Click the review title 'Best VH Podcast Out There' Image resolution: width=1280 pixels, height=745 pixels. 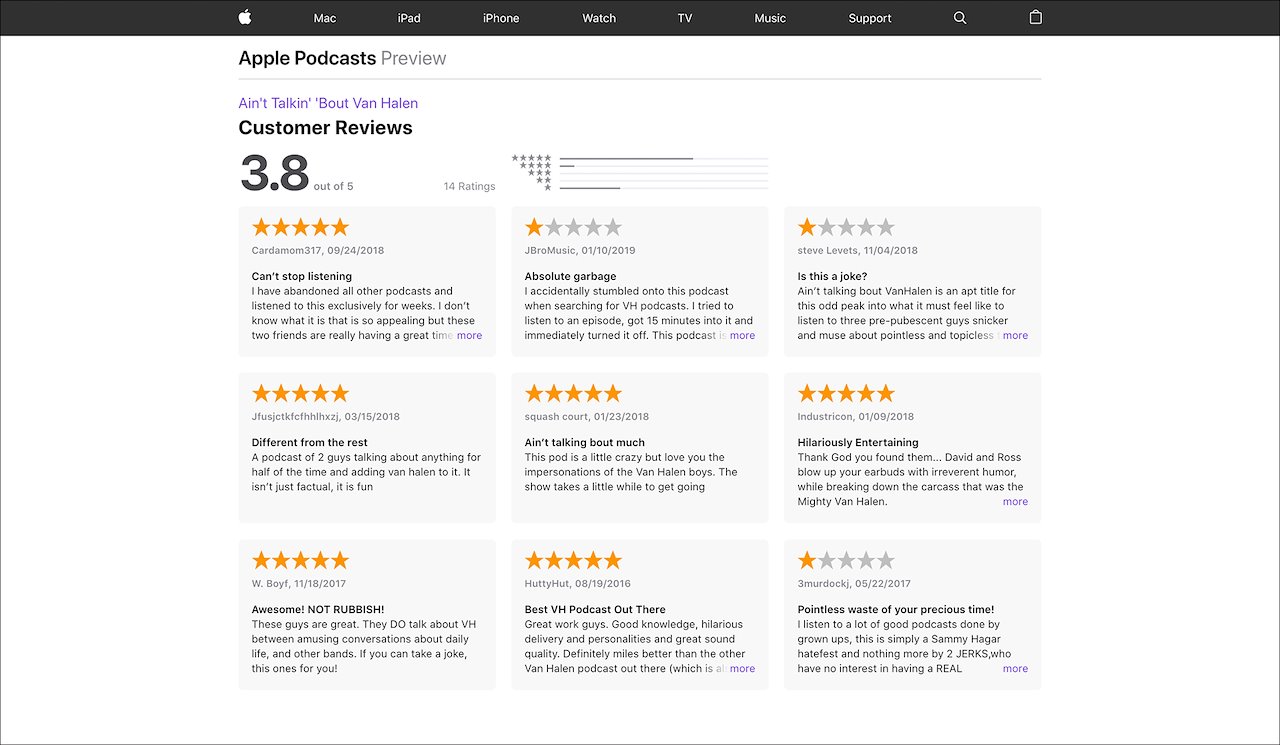pyautogui.click(x=595, y=609)
